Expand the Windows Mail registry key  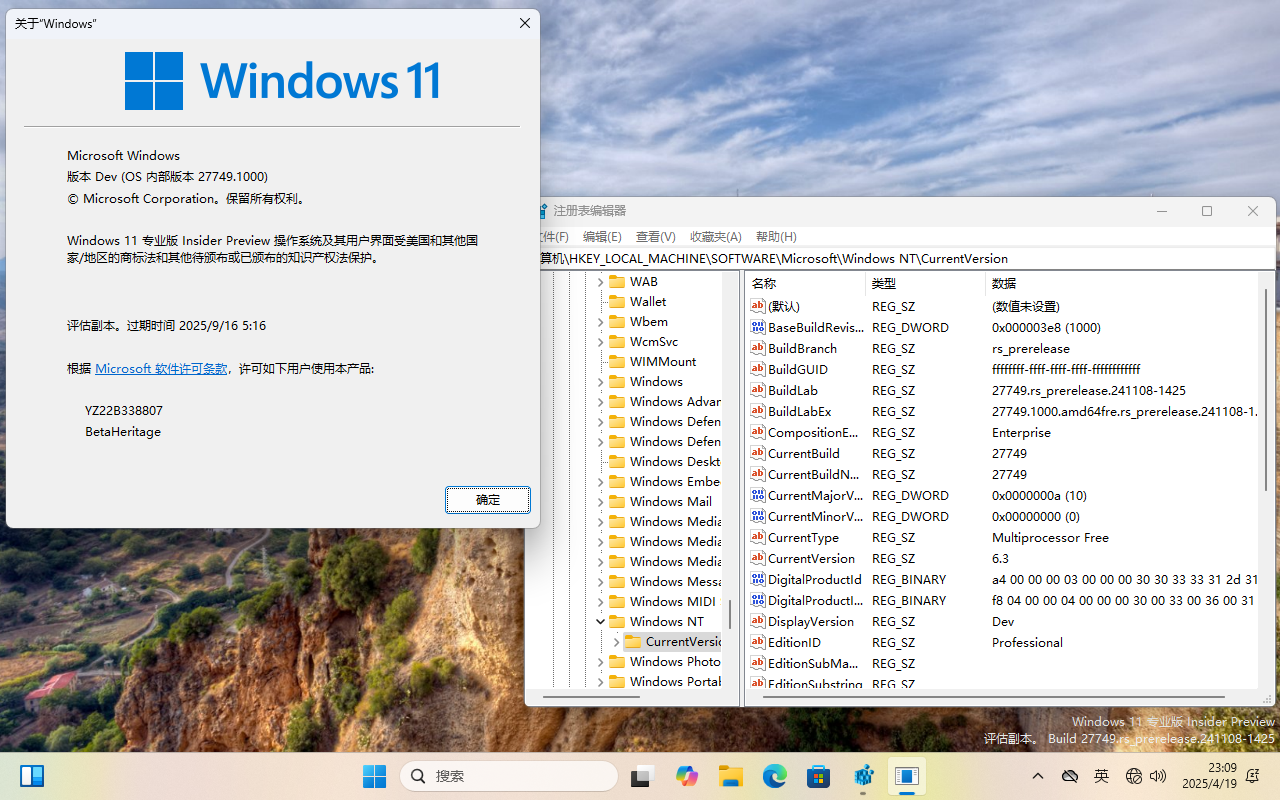pyautogui.click(x=600, y=502)
